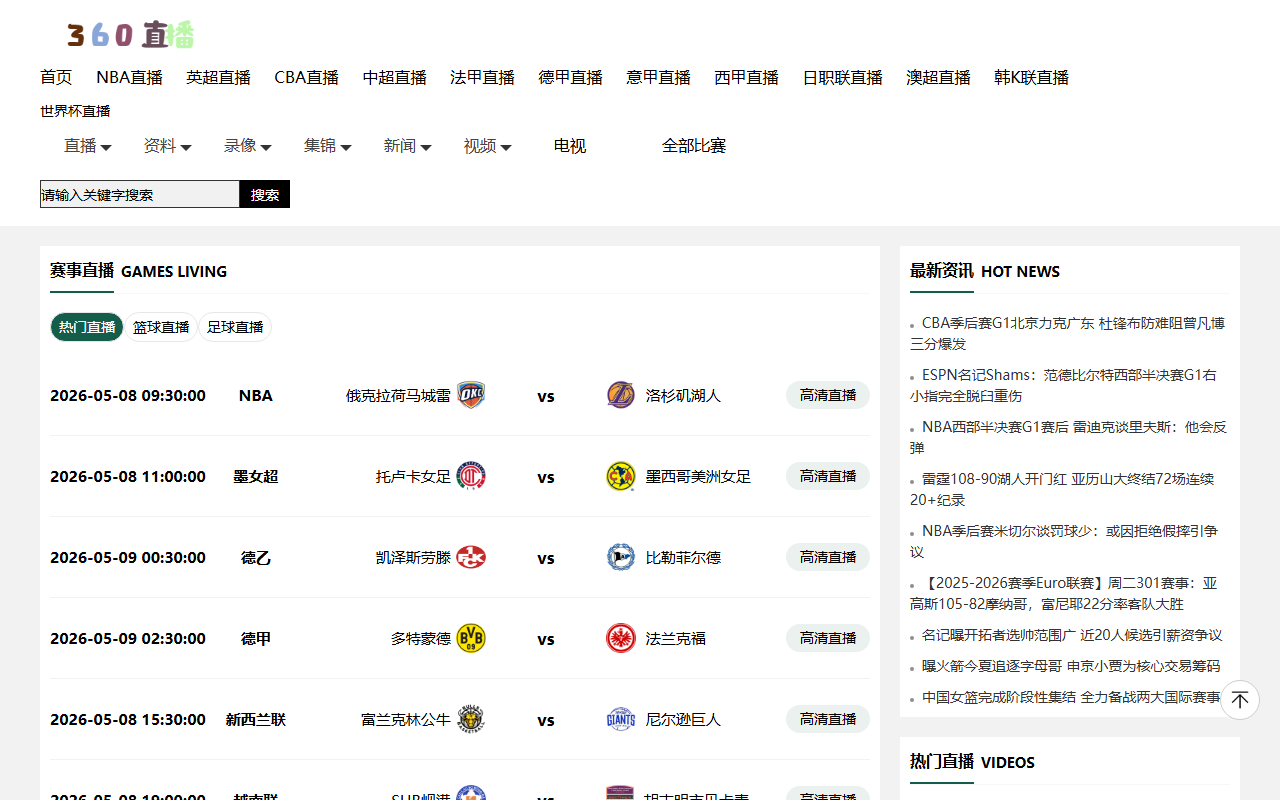Open 意甲直播 in top navigation
This screenshot has height=800, width=1280.
(658, 77)
